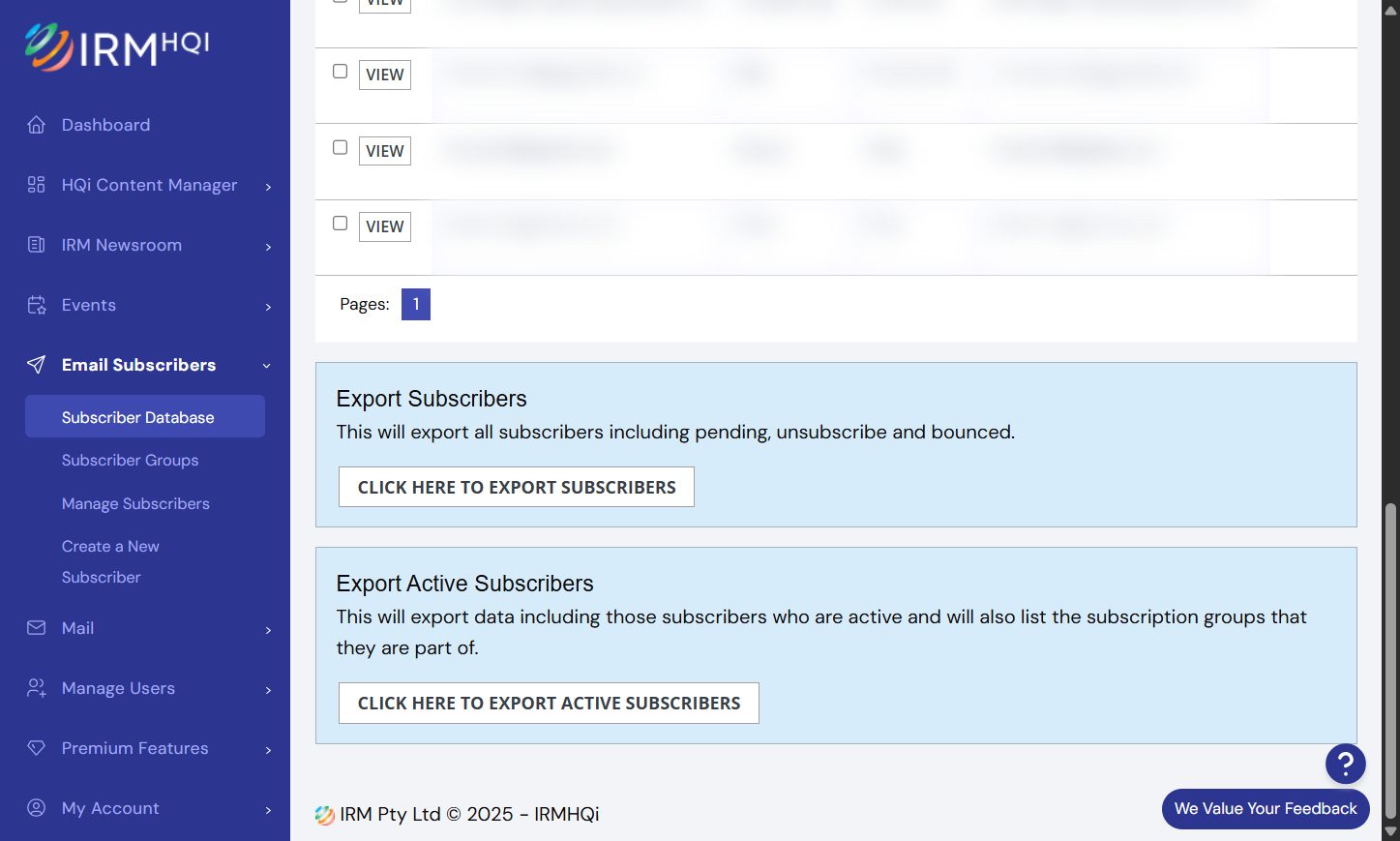Click the small IRM logo in the footer
The image size is (1400, 841).
pos(325,815)
